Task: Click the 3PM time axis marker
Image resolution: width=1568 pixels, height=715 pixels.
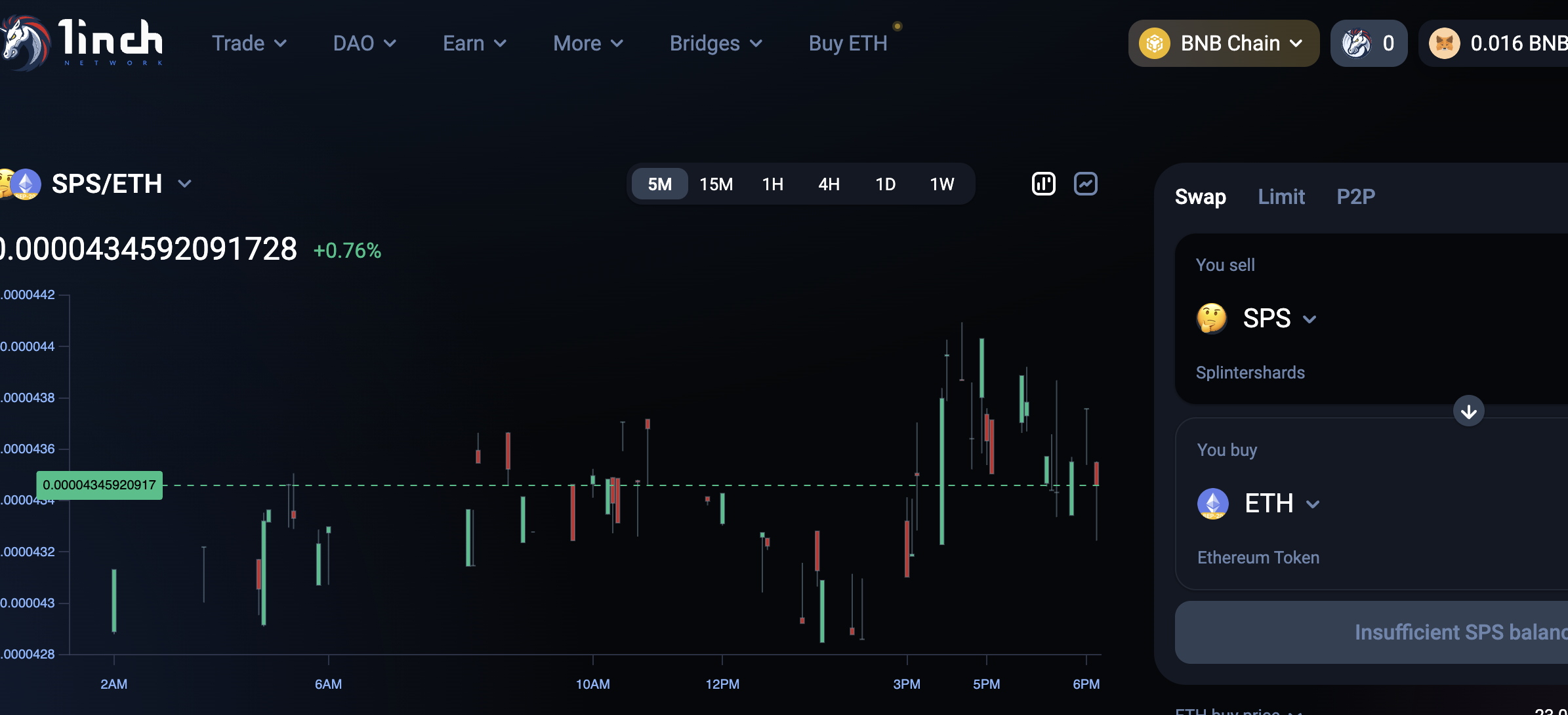Action: click(x=907, y=684)
